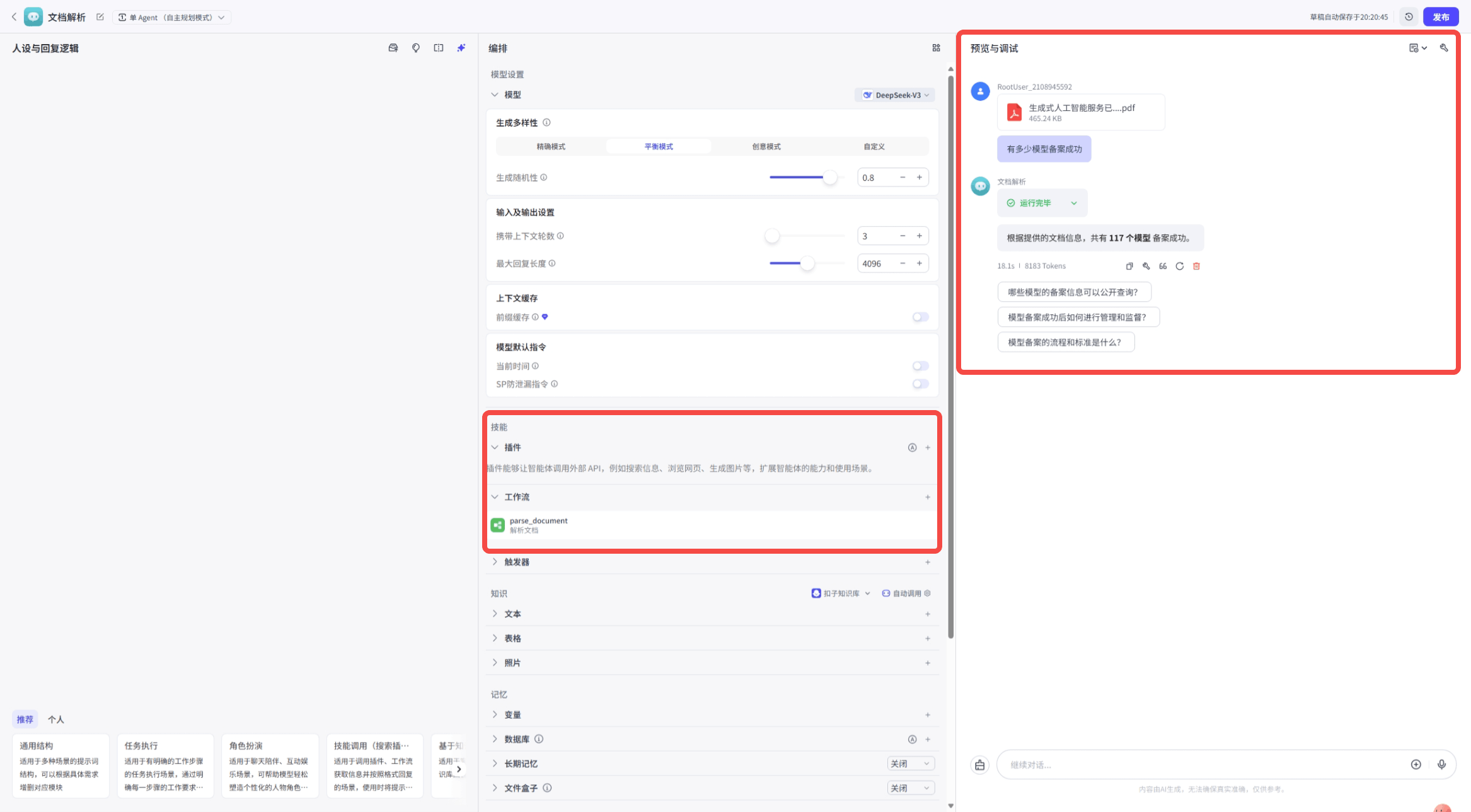Click the clear chat broom icon
This screenshot has height=812, width=1471.
coord(979,765)
